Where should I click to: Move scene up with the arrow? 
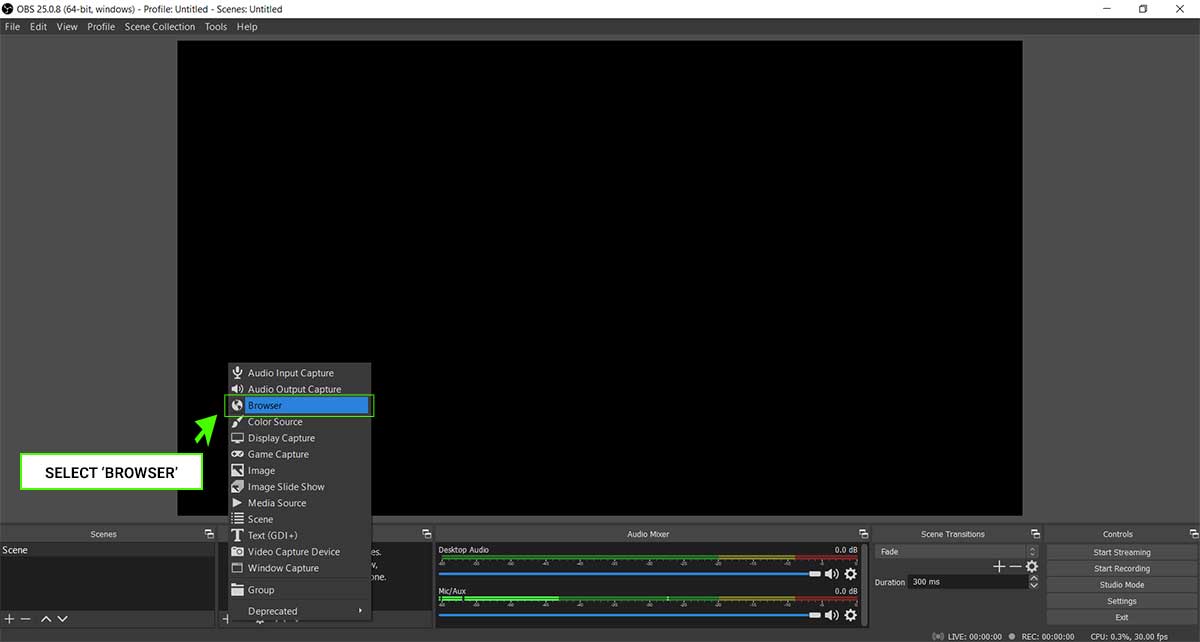46,619
